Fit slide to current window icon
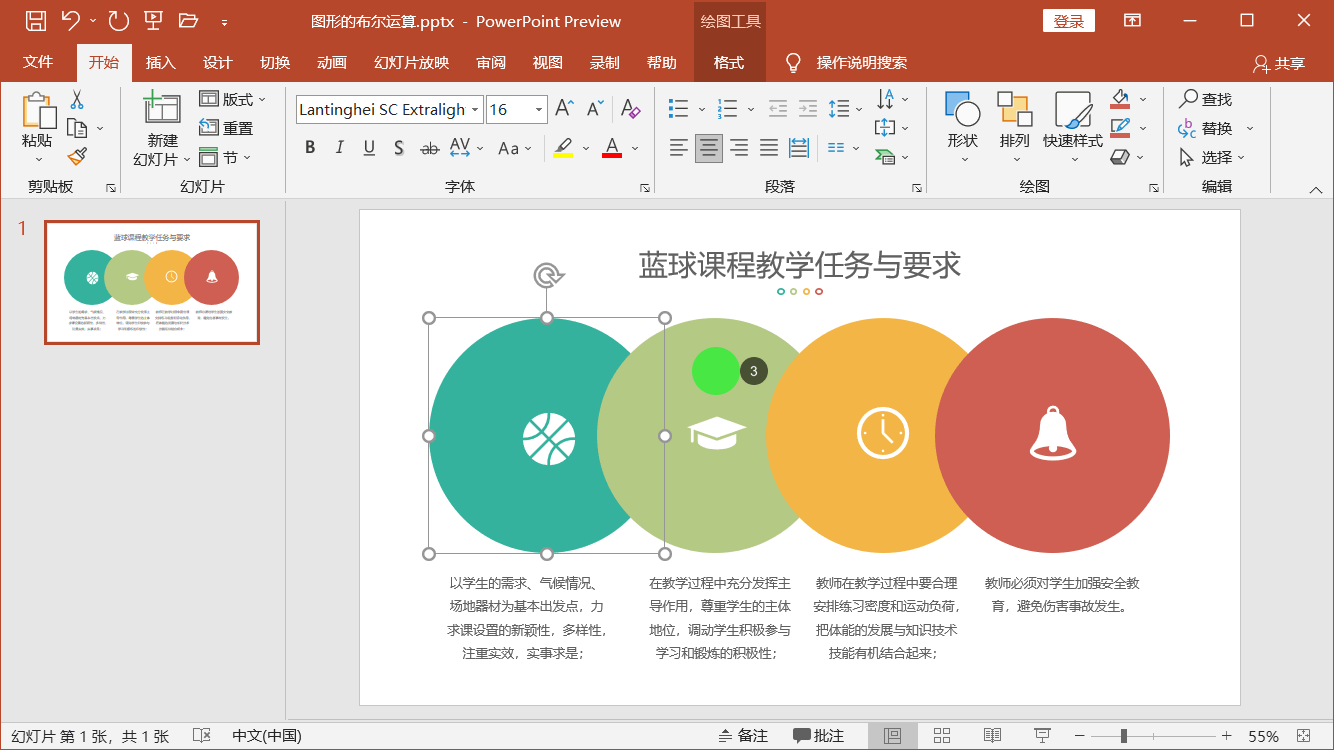Viewport: 1334px width, 750px height. click(x=1303, y=736)
